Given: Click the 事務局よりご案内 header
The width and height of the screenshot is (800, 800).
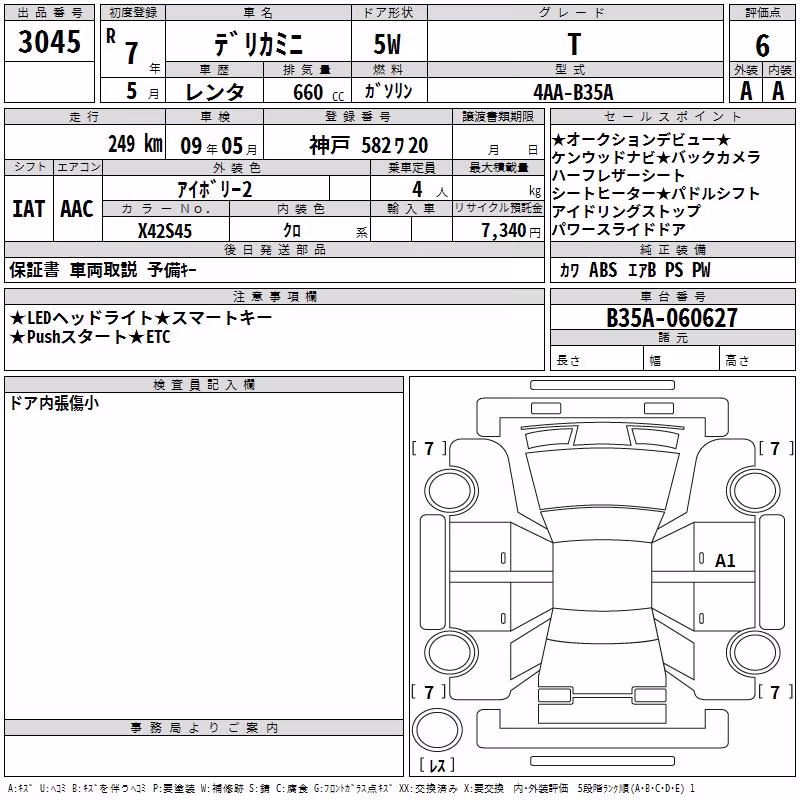Looking at the screenshot, I should (x=204, y=728).
